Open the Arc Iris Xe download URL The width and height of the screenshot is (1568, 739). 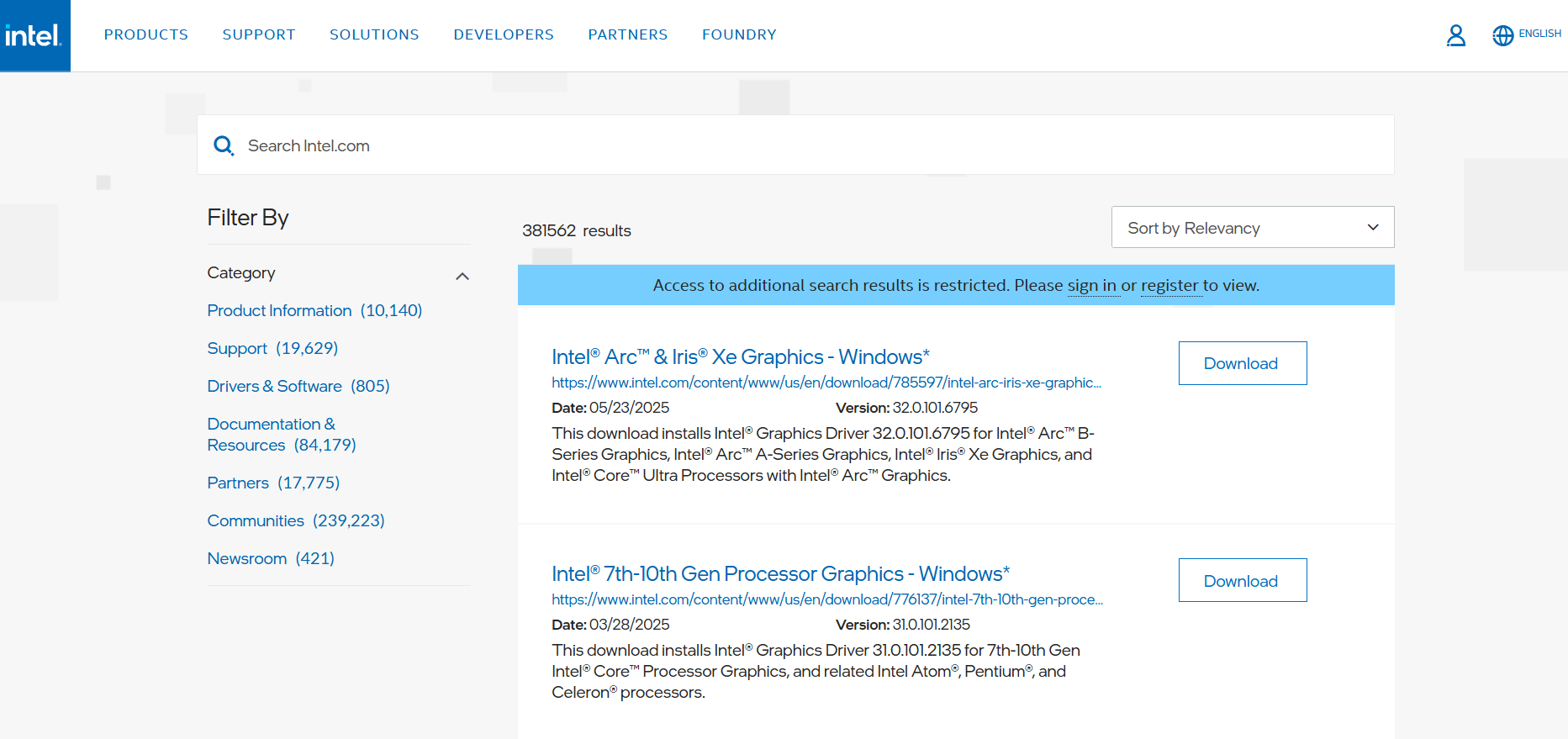[826, 383]
